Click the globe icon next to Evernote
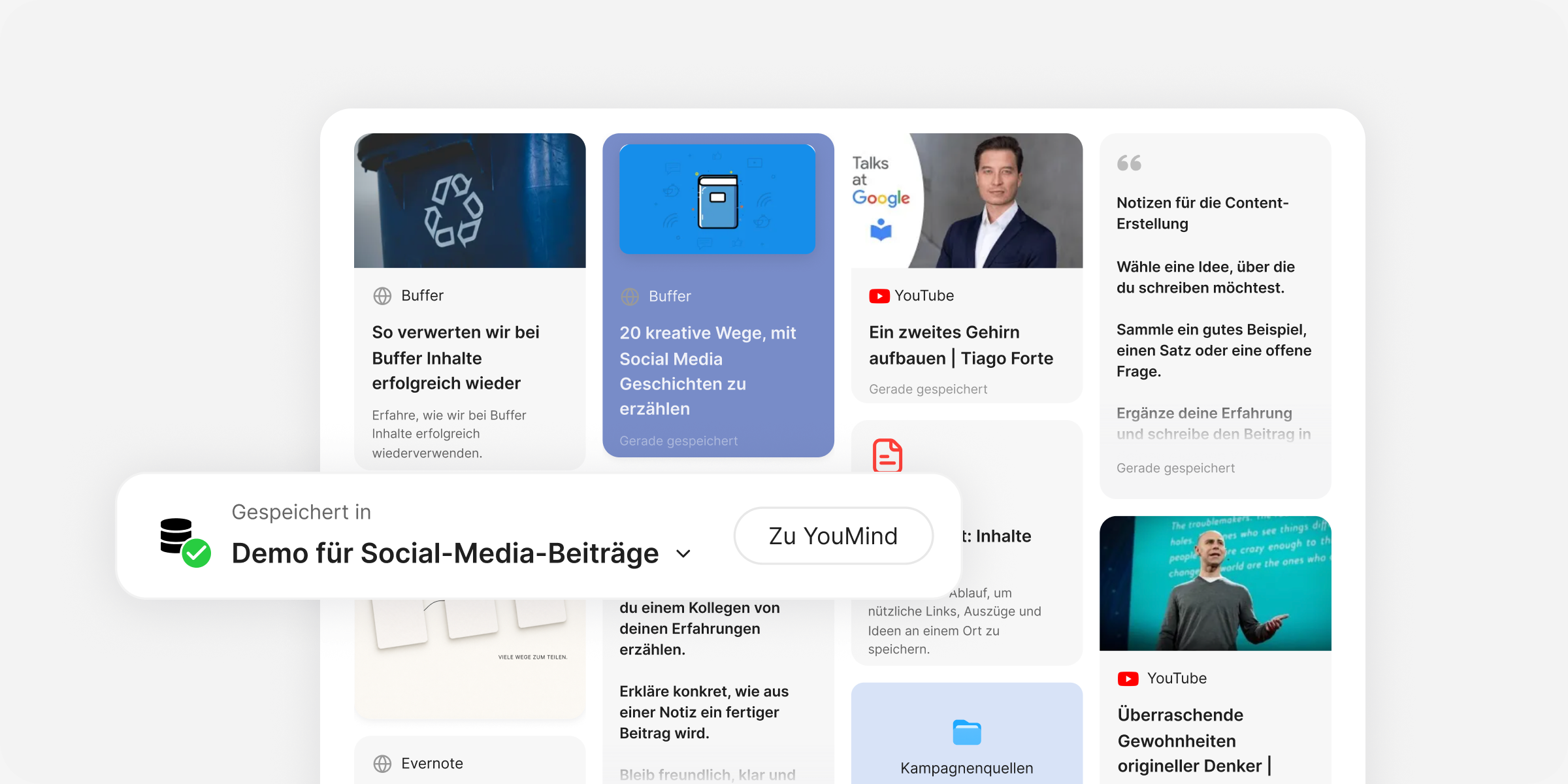This screenshot has width=1568, height=784. pyautogui.click(x=382, y=764)
